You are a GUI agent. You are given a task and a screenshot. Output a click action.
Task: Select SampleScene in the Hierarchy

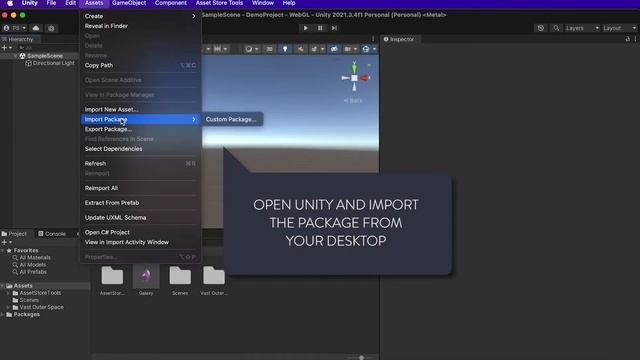pyautogui.click(x=45, y=56)
